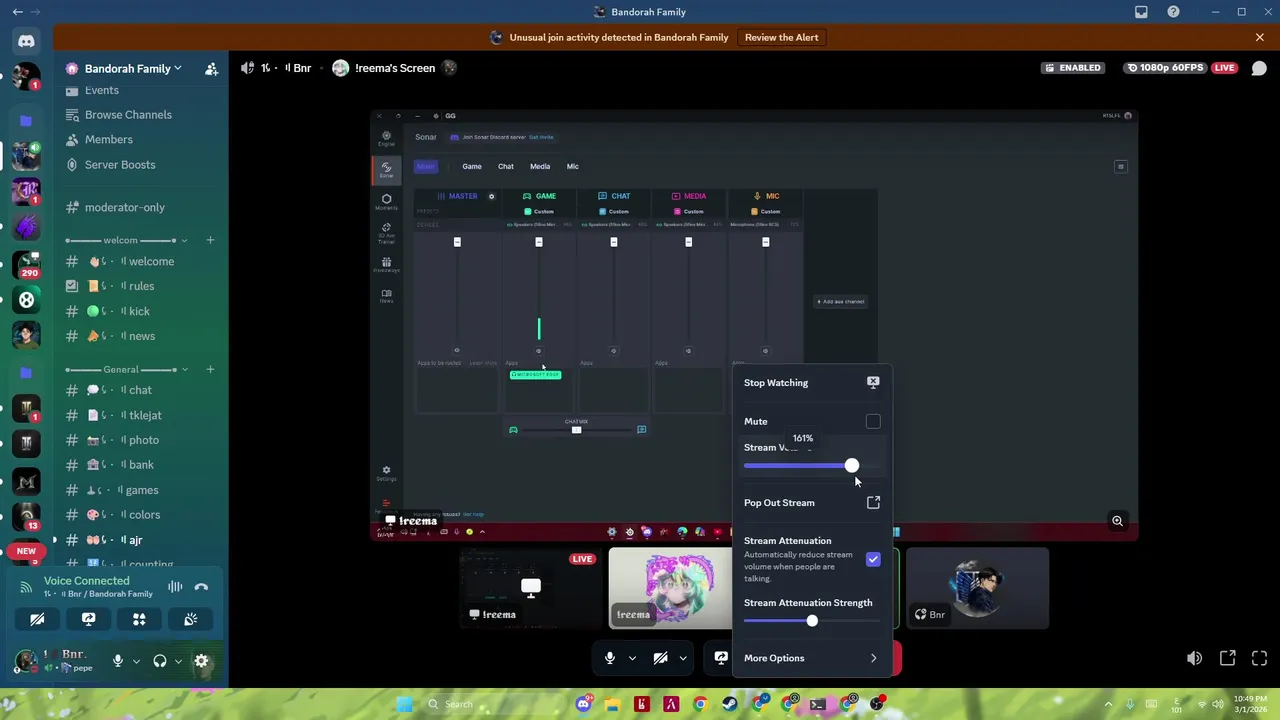Select the Bnr participant tile
Viewport: 1280px width, 720px height.
point(977,588)
